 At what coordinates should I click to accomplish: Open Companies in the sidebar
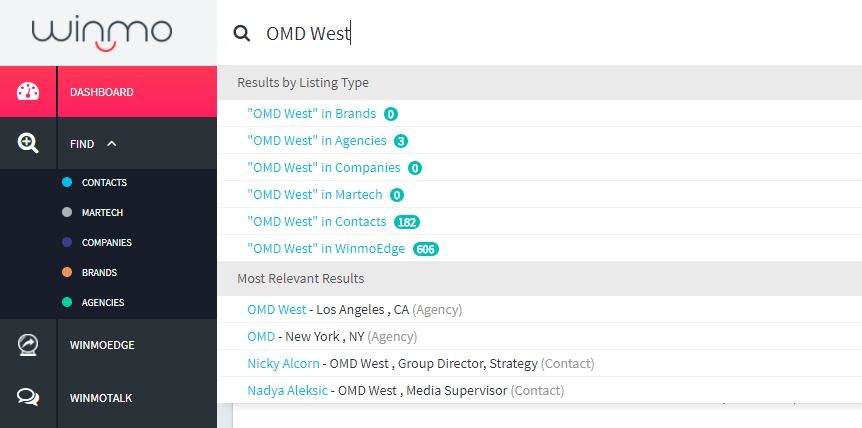[107, 242]
